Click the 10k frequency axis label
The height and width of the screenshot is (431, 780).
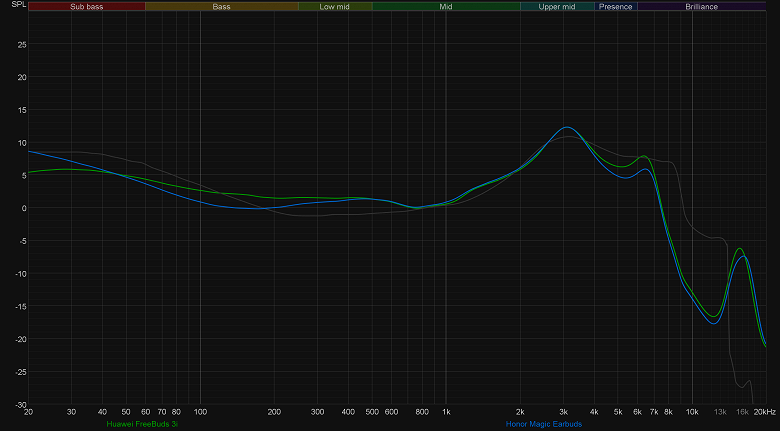[692, 412]
